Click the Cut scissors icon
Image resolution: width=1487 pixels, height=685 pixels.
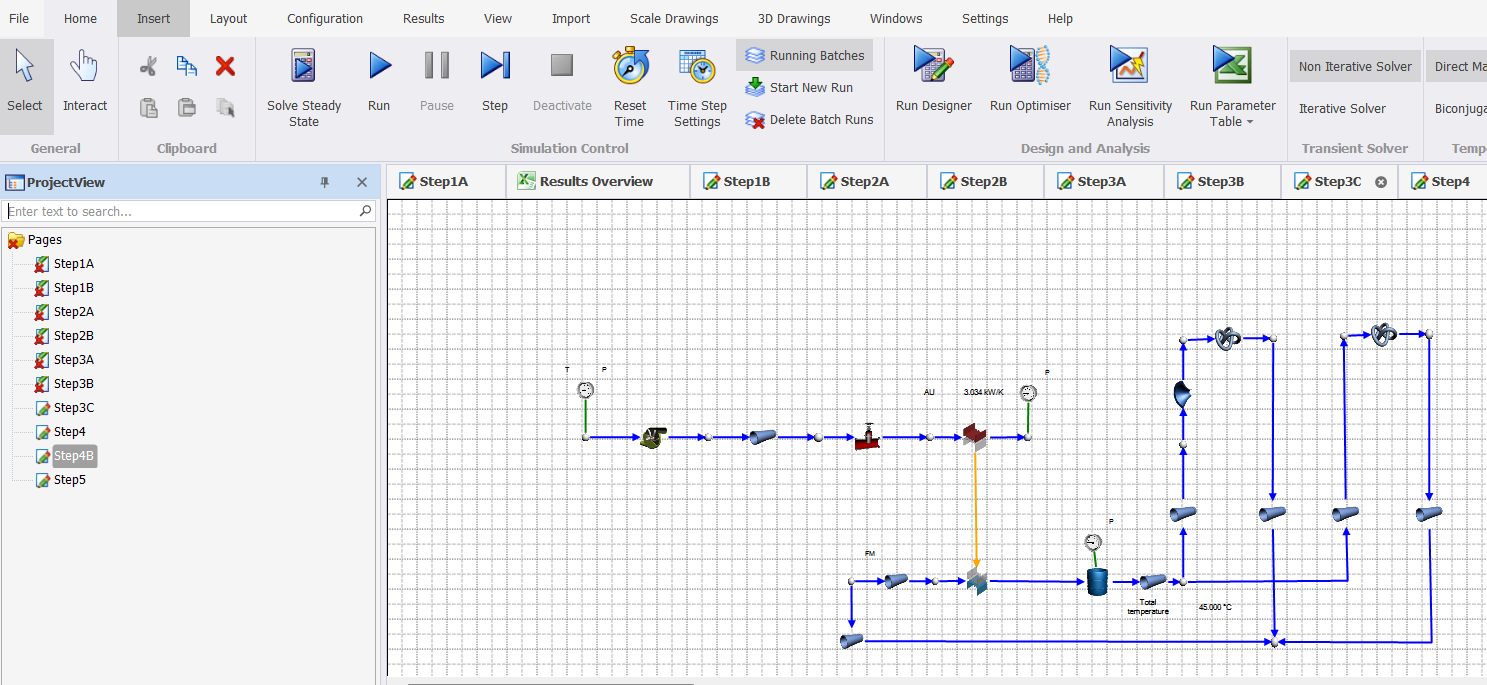pyautogui.click(x=148, y=66)
